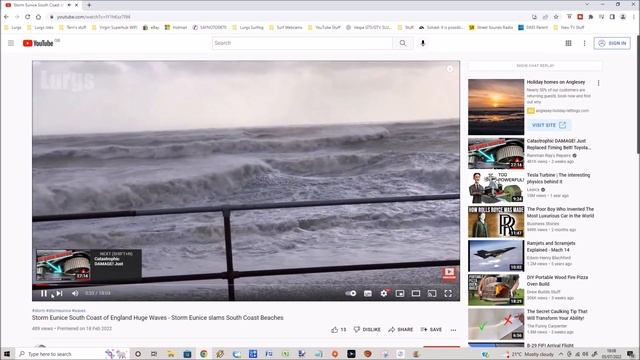The height and width of the screenshot is (360, 640).
Task: Open the Windows Start menu
Action: tap(7, 354)
